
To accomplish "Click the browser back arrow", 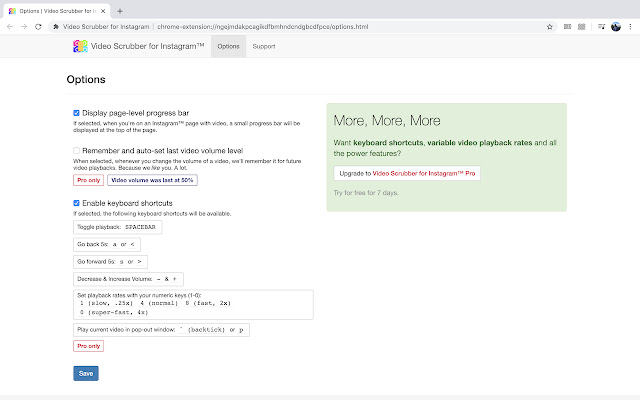I will [10, 27].
